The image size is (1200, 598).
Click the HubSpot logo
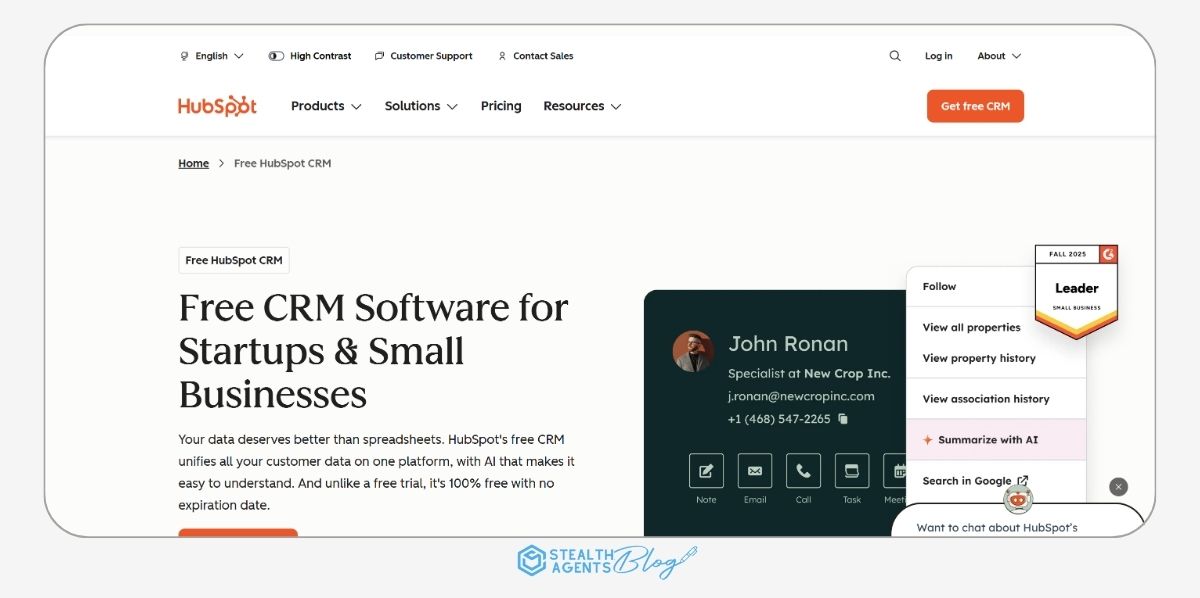tap(216, 105)
